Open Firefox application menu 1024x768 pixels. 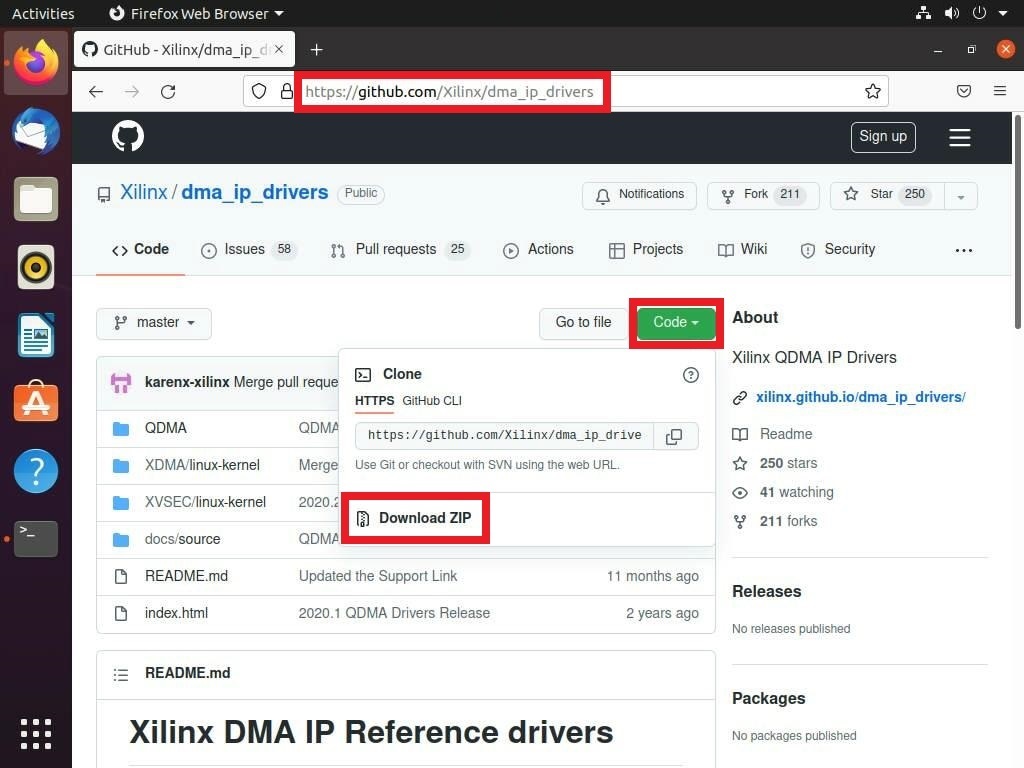pos(999,91)
